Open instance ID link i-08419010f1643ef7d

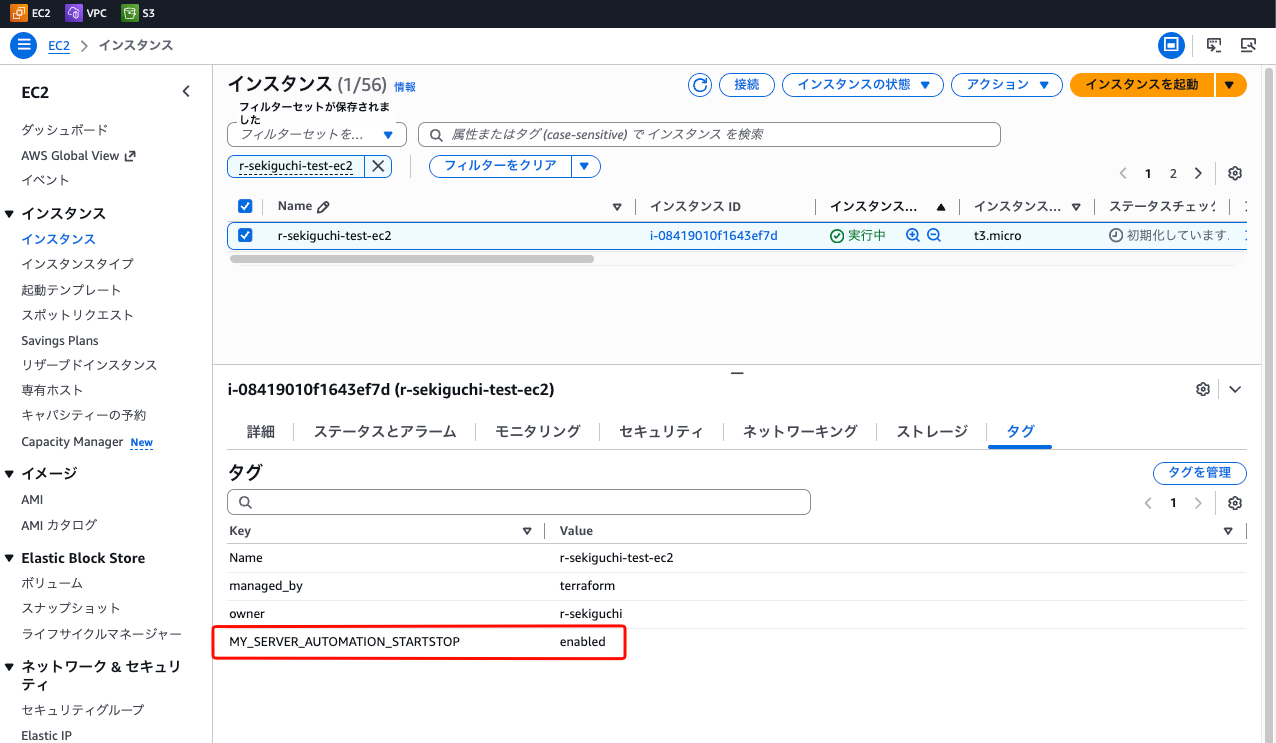[713, 236]
